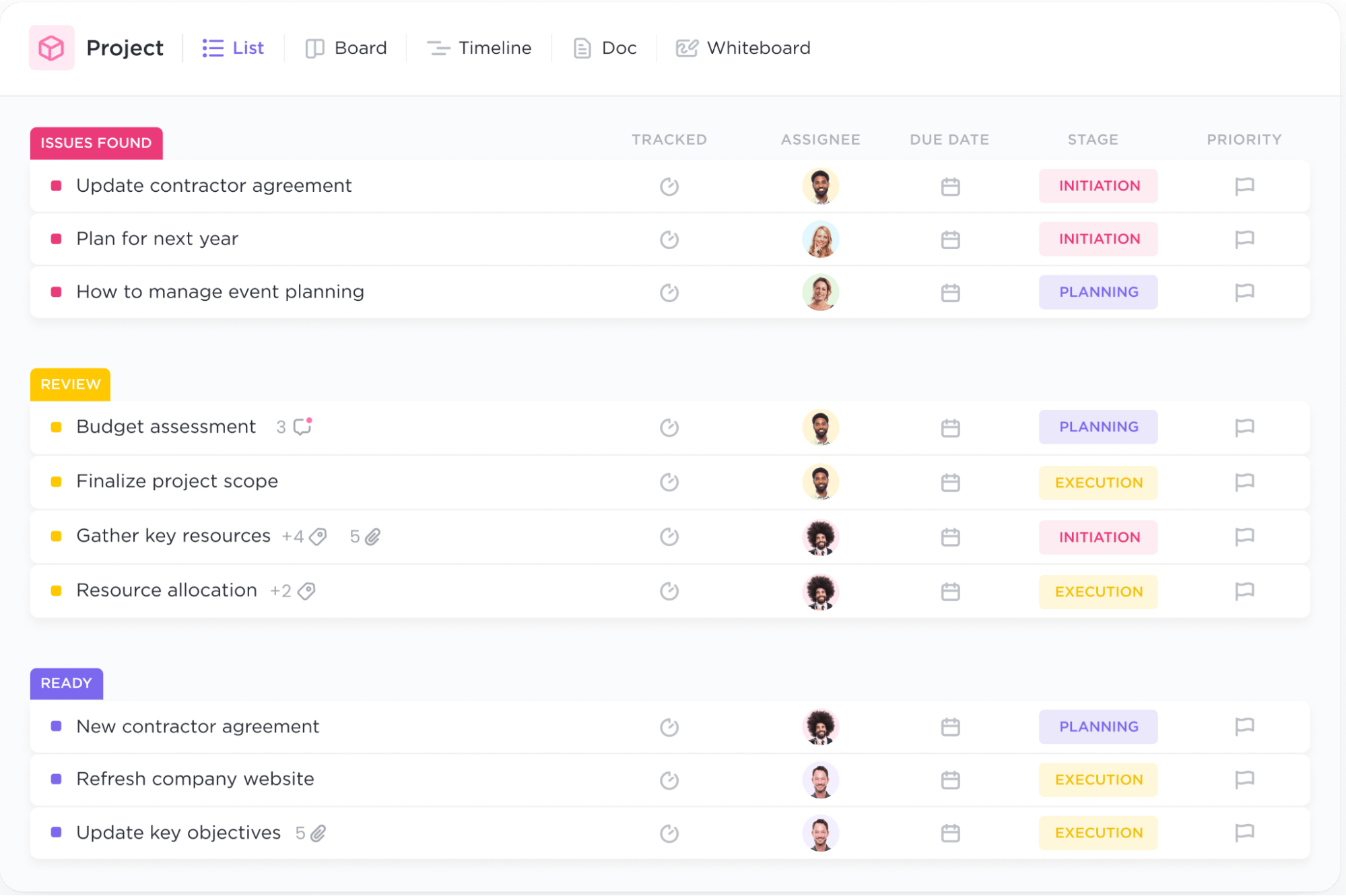Toggle status square for New contractor agreement
Viewport: 1346px width, 896px height.
click(x=57, y=726)
